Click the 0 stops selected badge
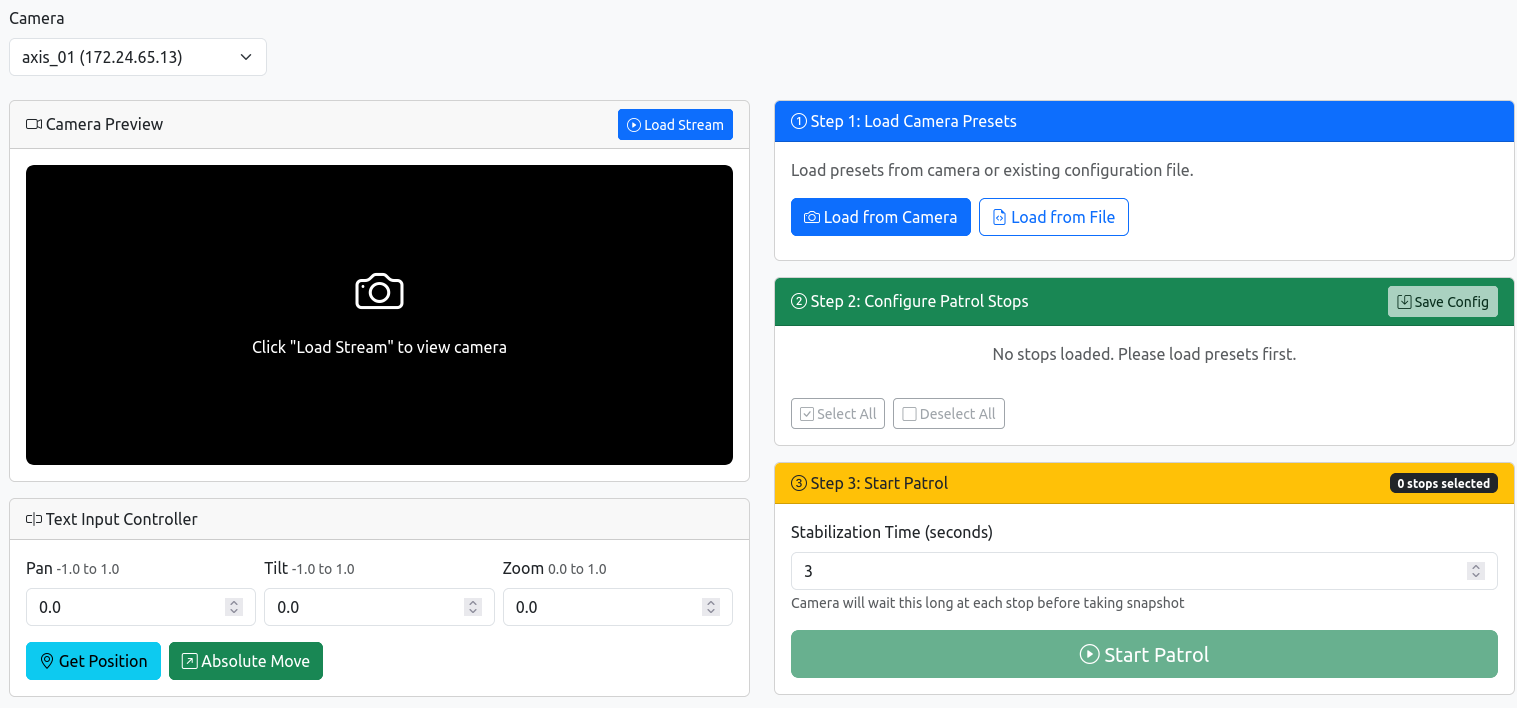The image size is (1517, 708). [1444, 484]
